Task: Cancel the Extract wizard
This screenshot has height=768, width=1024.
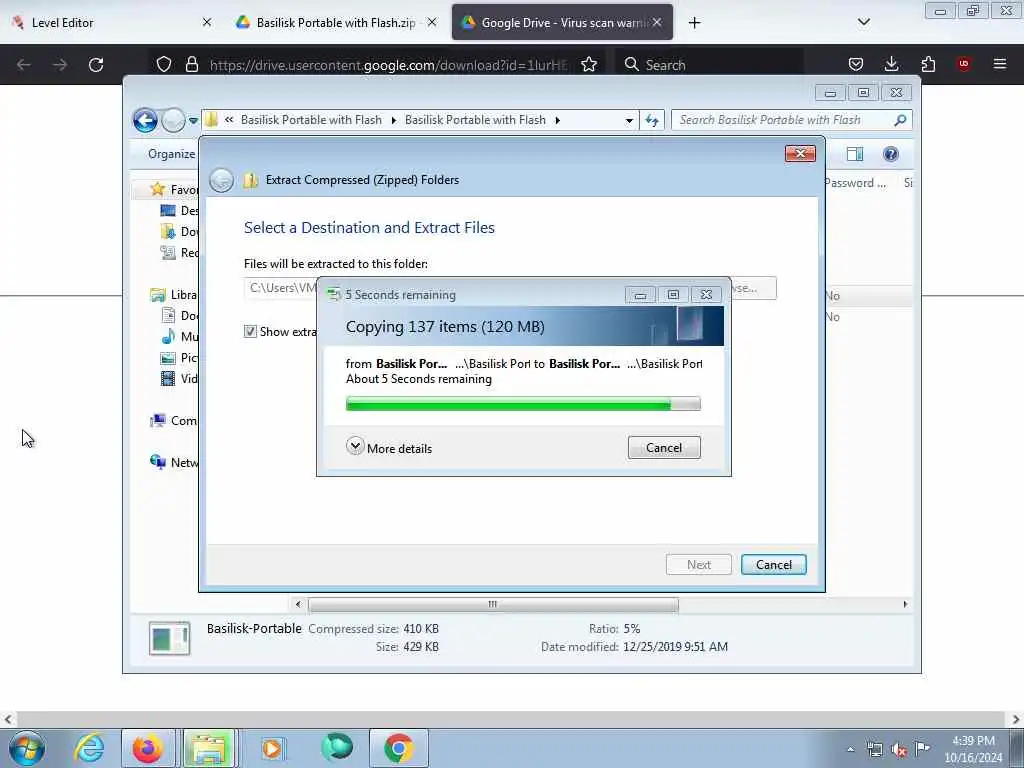Action: coord(774,565)
